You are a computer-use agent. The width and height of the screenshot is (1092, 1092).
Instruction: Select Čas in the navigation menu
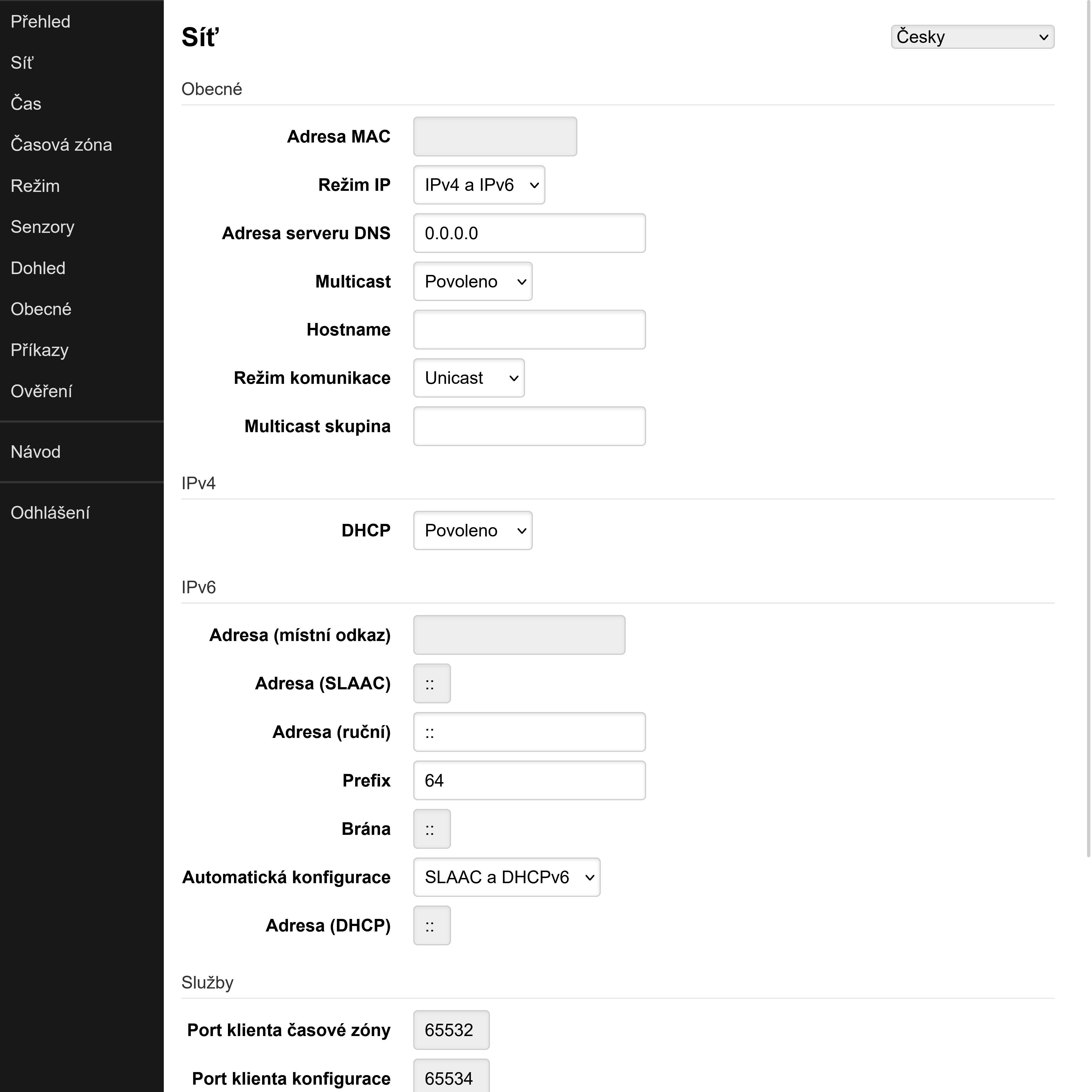(x=25, y=103)
